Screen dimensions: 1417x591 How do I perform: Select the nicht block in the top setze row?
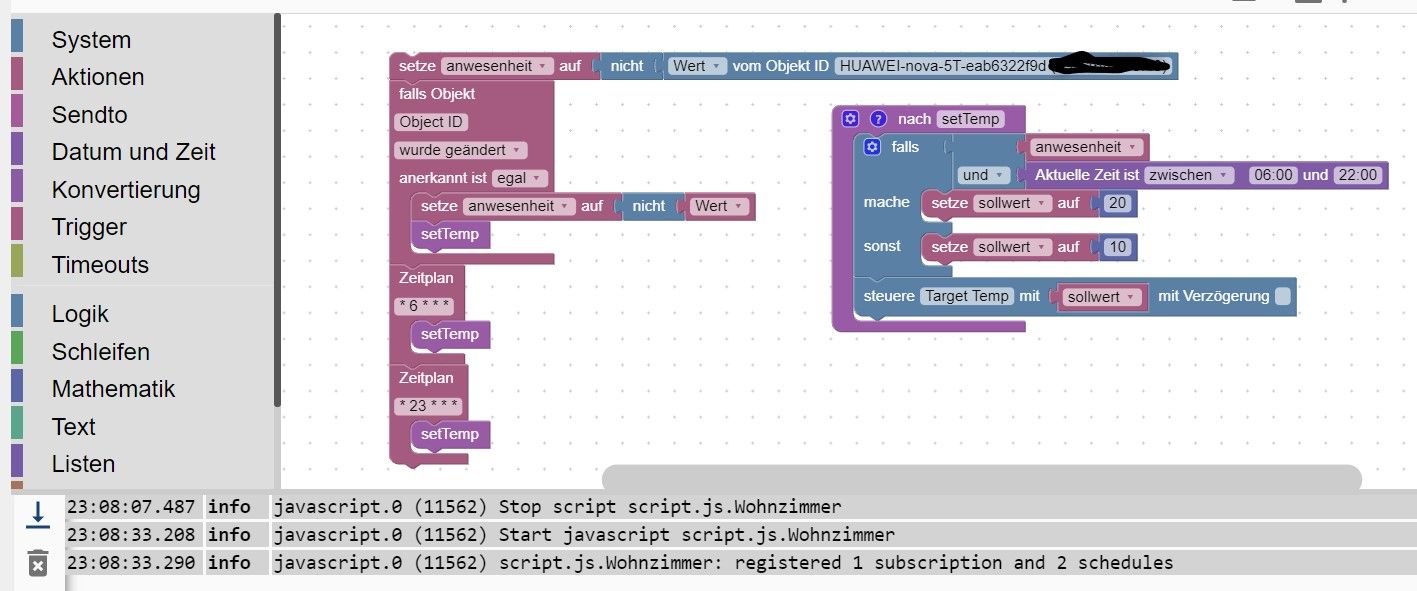point(627,66)
